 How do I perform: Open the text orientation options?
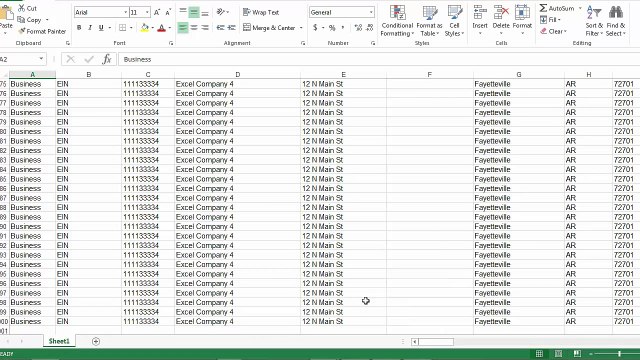tap(222, 12)
